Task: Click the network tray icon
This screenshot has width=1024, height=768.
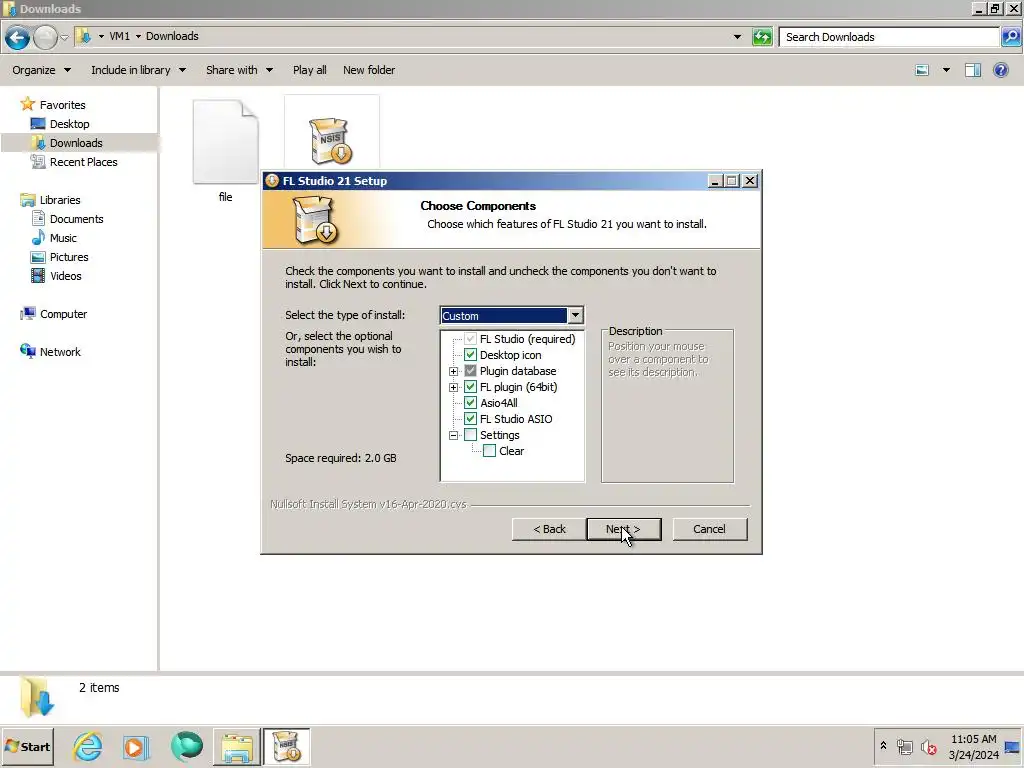Action: click(x=904, y=746)
